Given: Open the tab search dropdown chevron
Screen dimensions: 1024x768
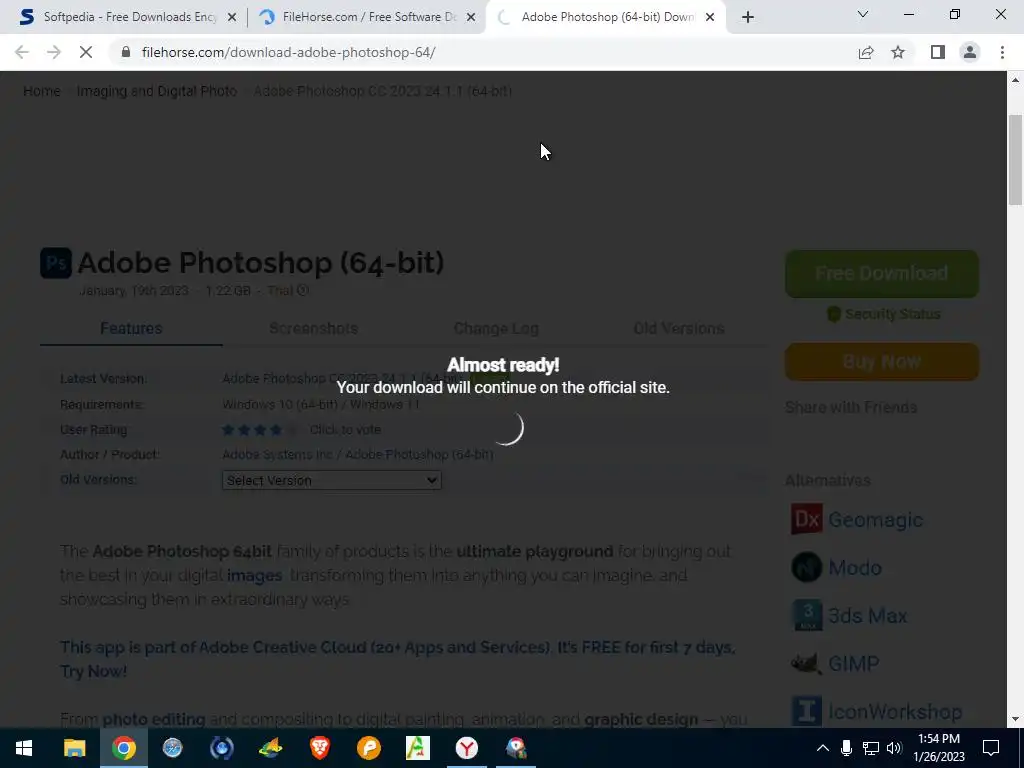Looking at the screenshot, I should [863, 14].
